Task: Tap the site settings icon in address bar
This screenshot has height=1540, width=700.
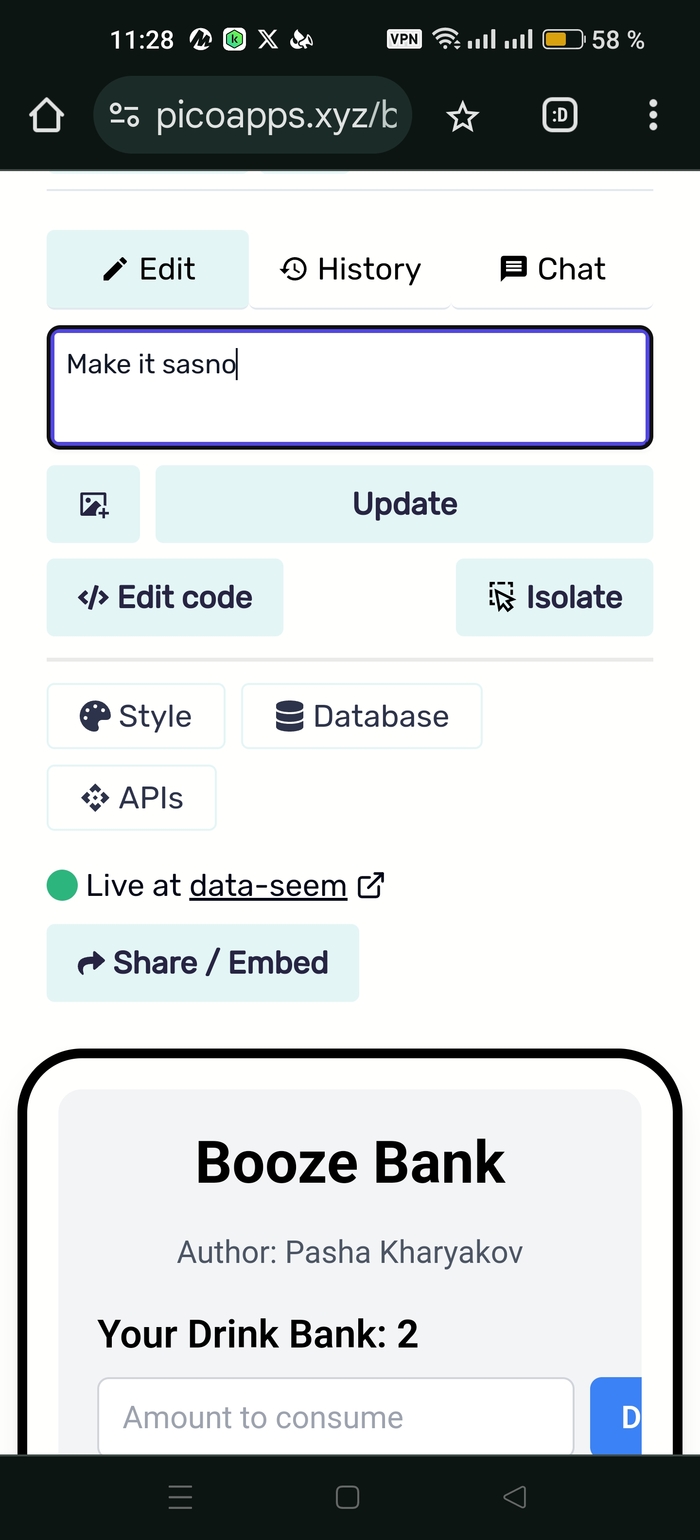Action: pyautogui.click(x=124, y=117)
